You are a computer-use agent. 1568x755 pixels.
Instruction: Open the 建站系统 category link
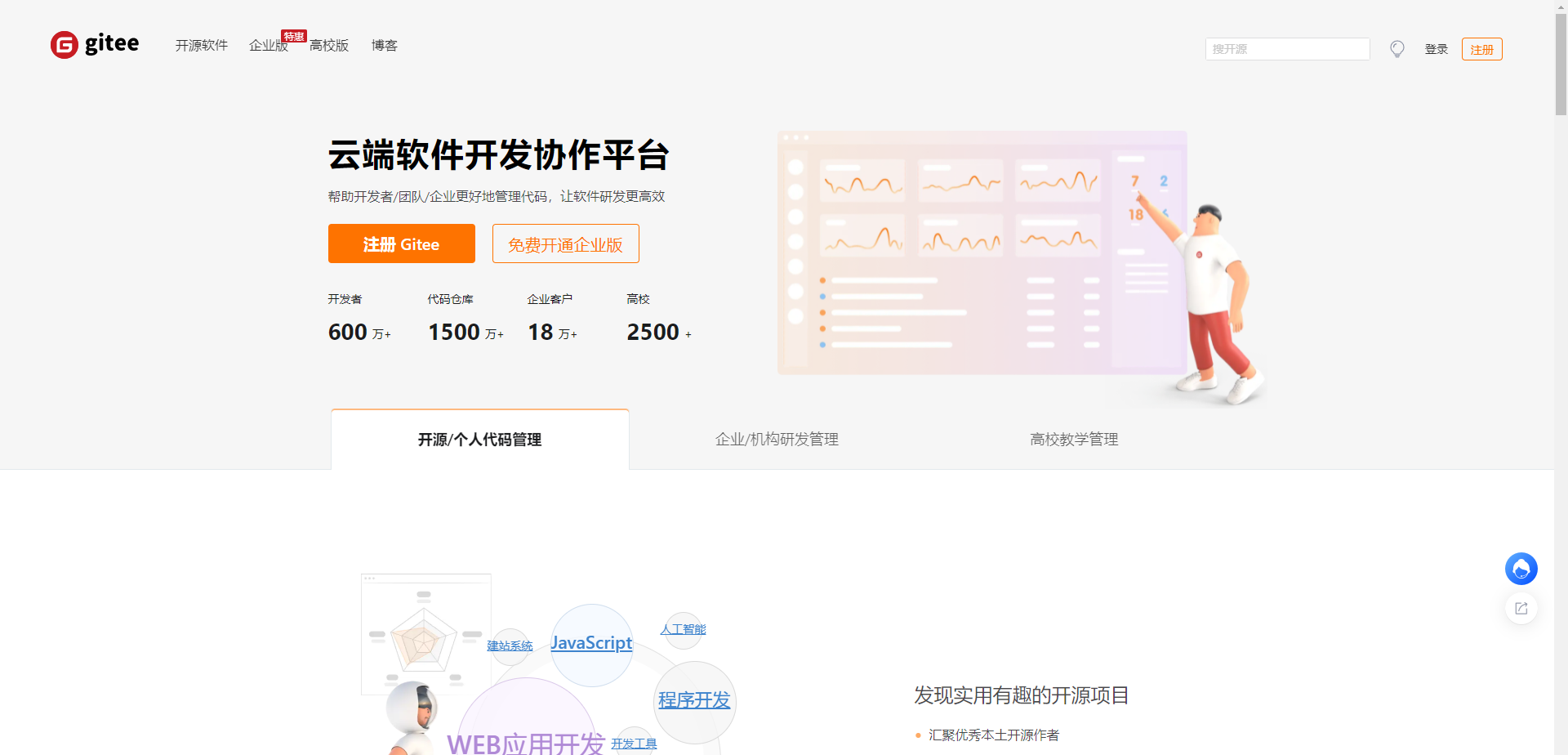pos(510,646)
